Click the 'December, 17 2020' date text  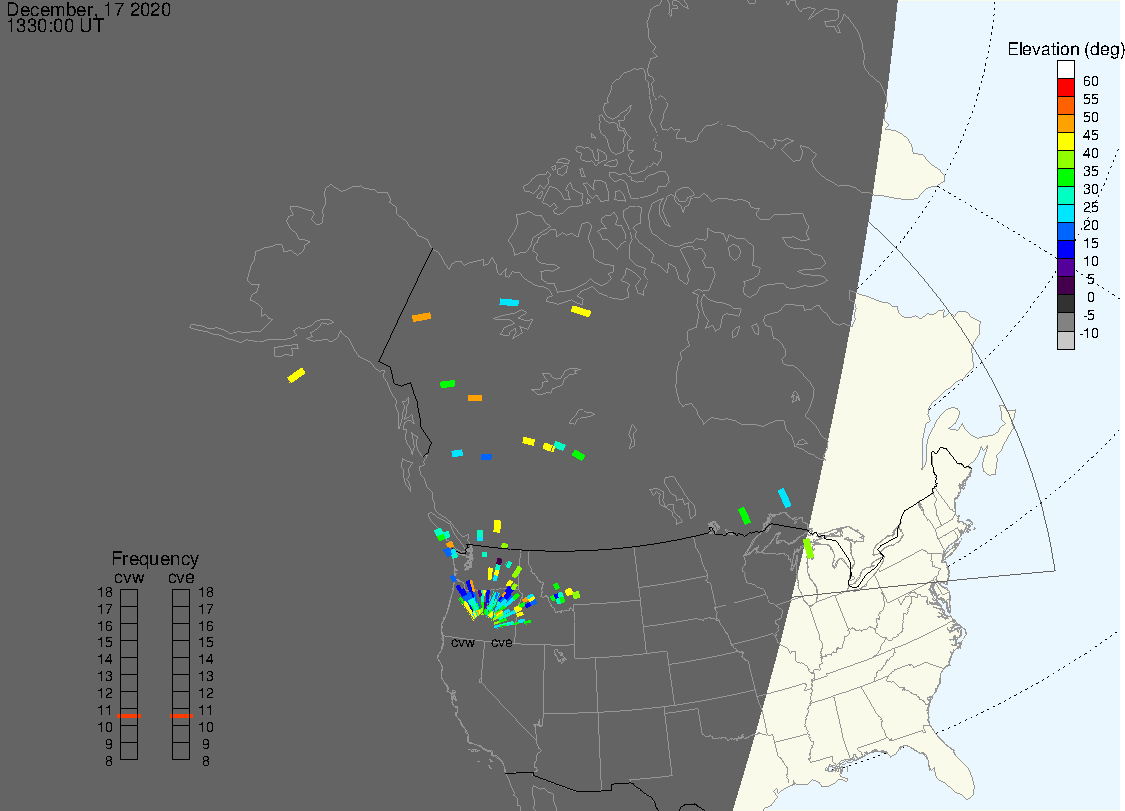coord(89,9)
